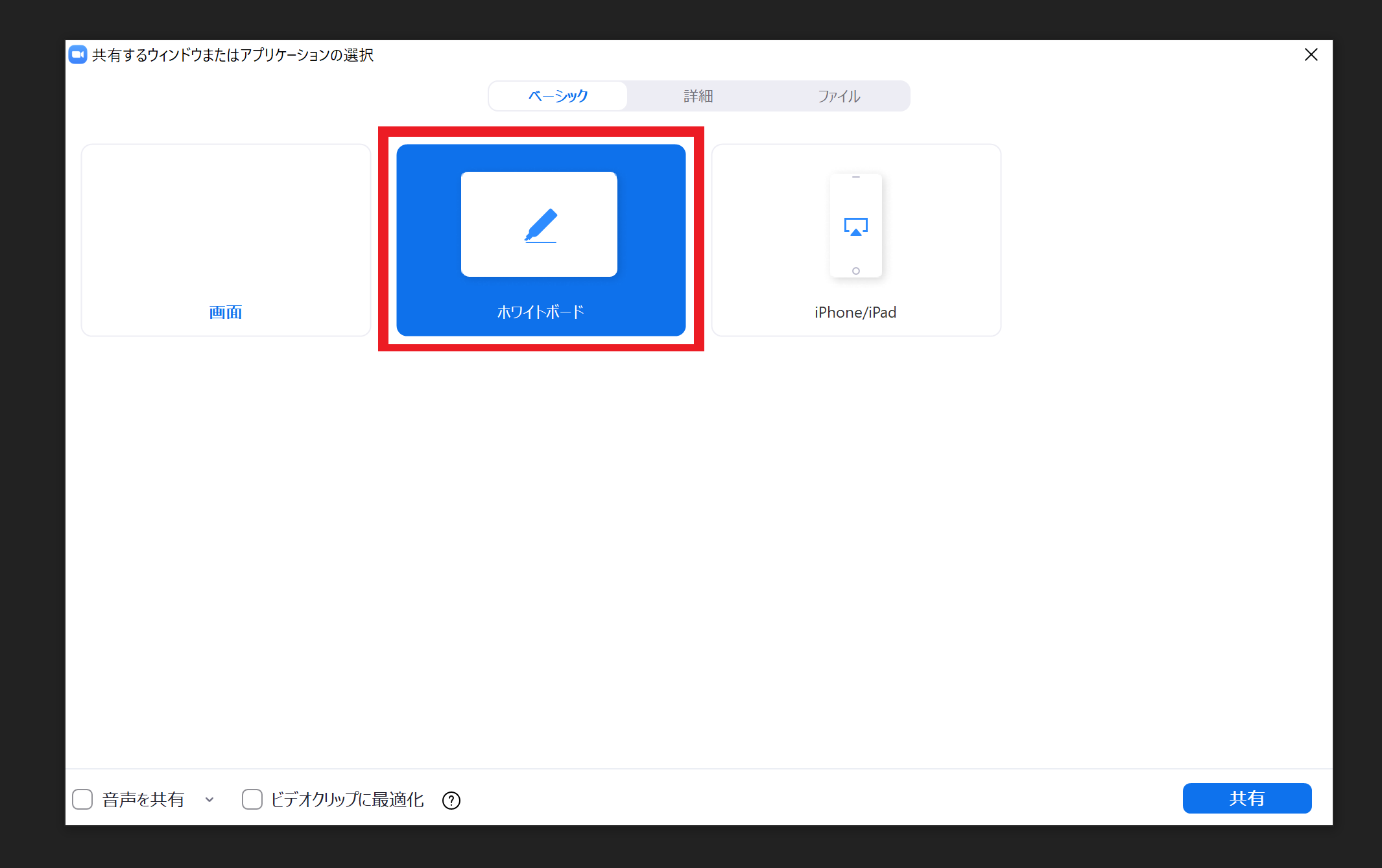The width and height of the screenshot is (1382, 868).
Task: Click the 画面 label text
Action: (x=225, y=312)
